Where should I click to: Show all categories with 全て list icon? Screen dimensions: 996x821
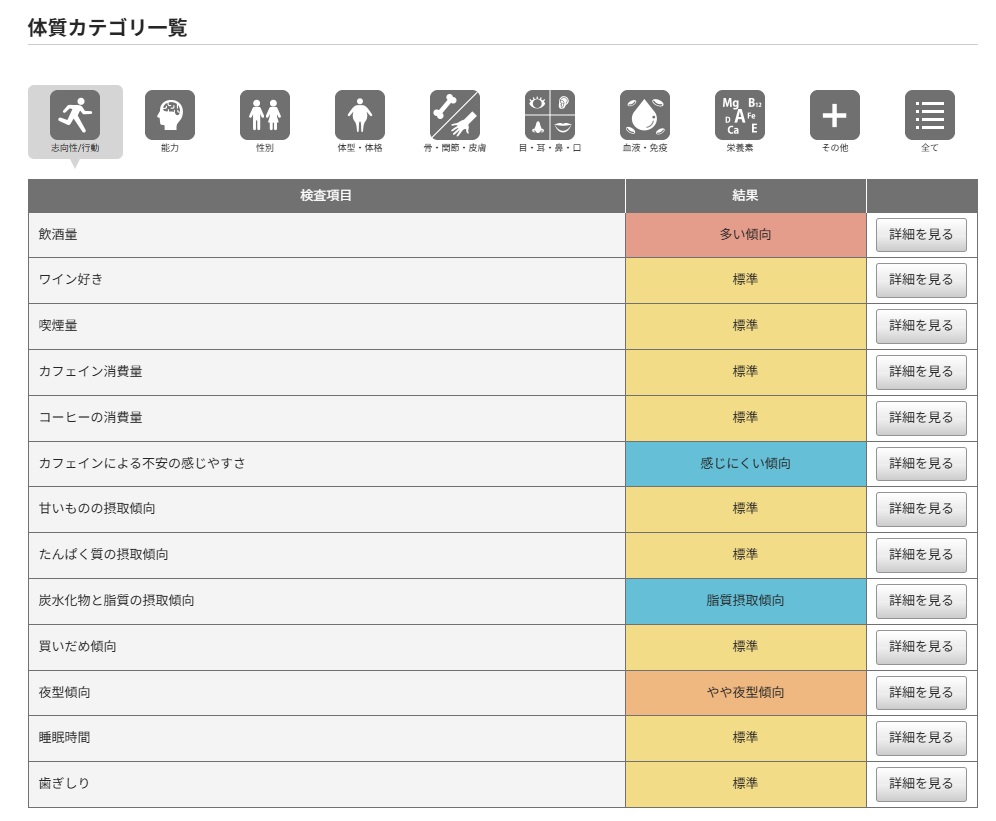pyautogui.click(x=930, y=115)
